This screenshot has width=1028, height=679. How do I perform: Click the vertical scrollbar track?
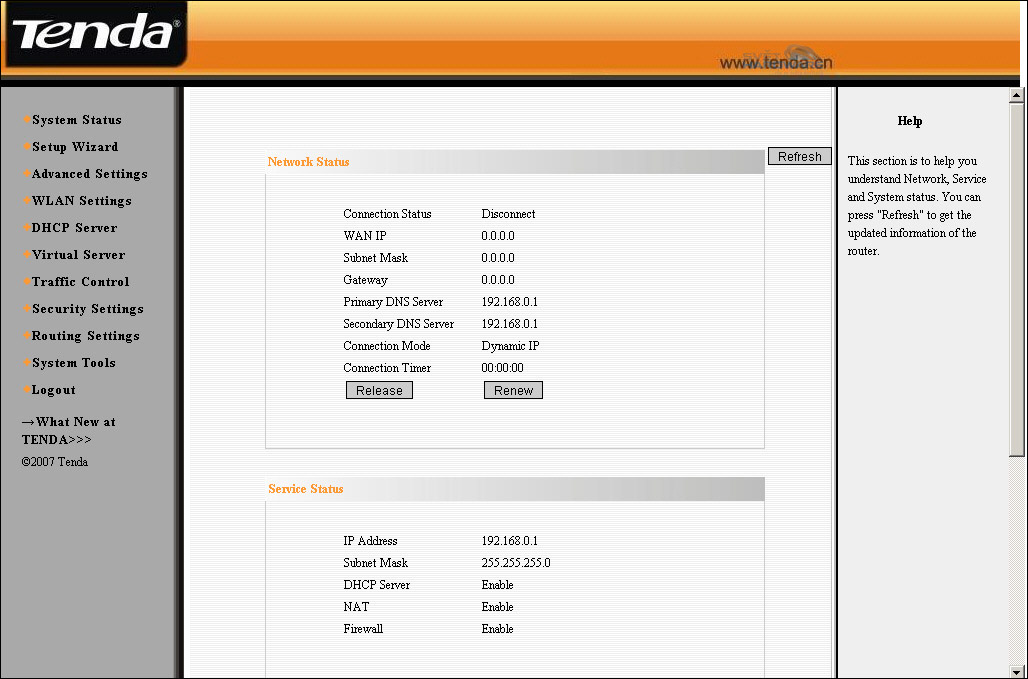pos(1017,560)
